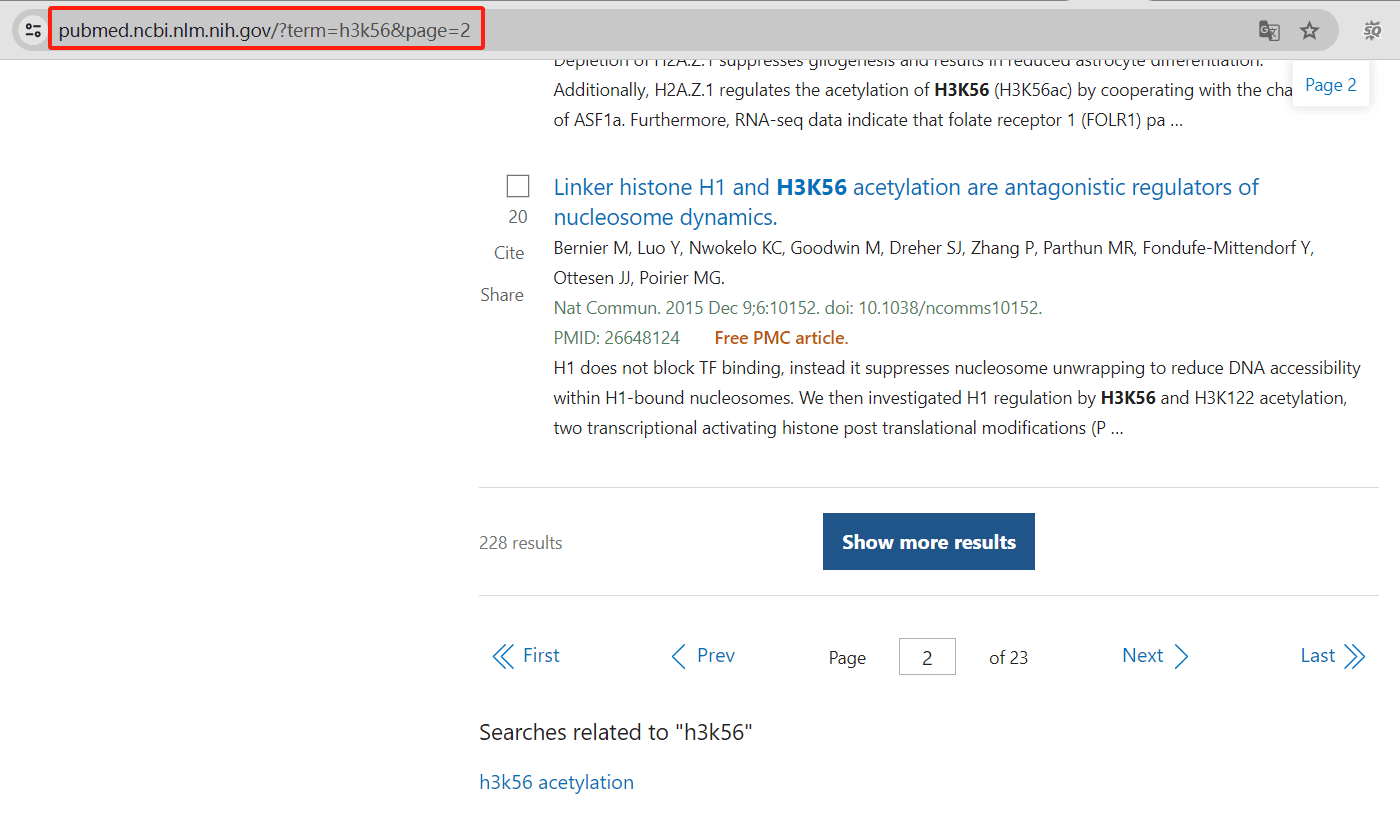Click the Page 2 floating label
Viewport: 1400px width, 830px height.
tap(1331, 85)
